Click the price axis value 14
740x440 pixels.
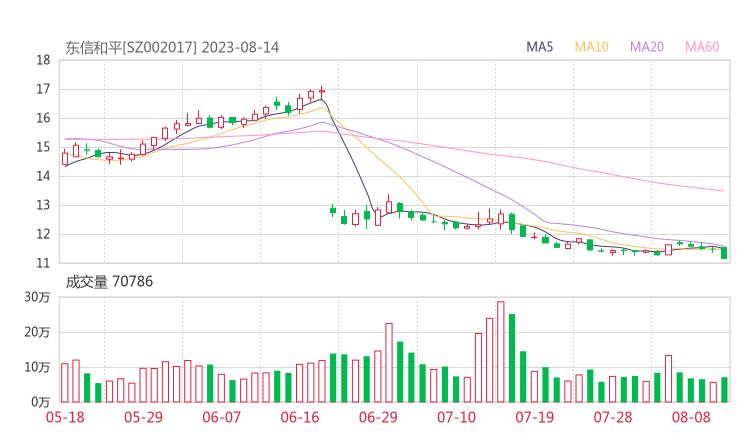pos(43,176)
